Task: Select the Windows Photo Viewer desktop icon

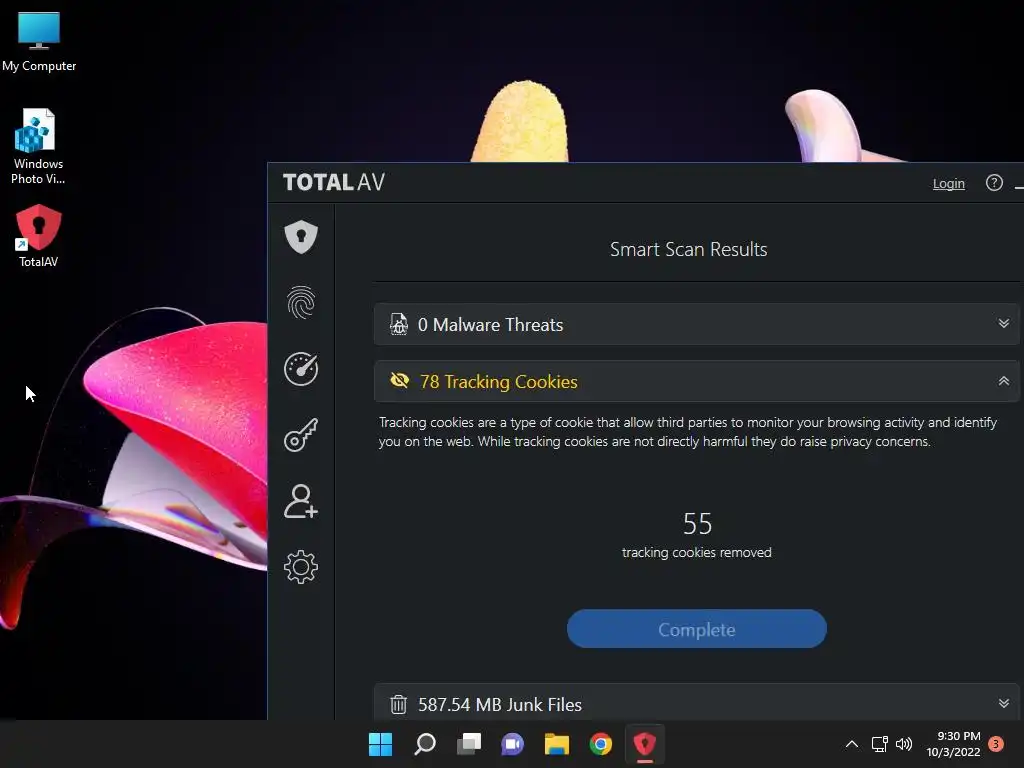Action: [x=38, y=147]
